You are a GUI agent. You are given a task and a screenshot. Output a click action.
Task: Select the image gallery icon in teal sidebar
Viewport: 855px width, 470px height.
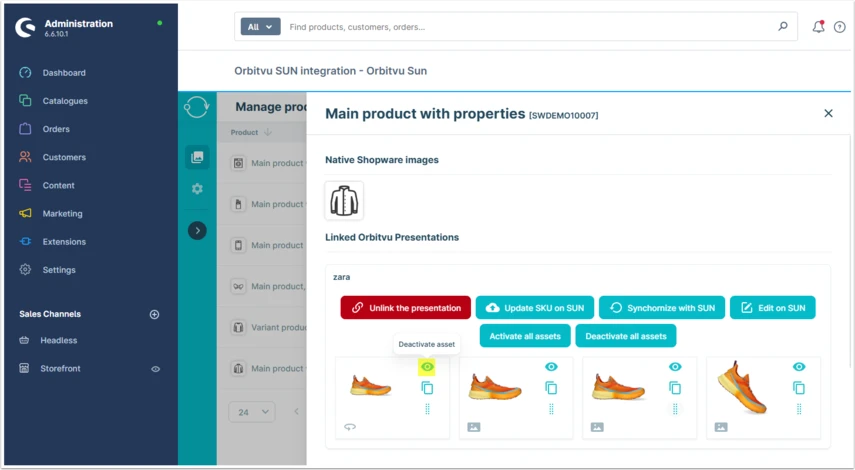click(197, 157)
